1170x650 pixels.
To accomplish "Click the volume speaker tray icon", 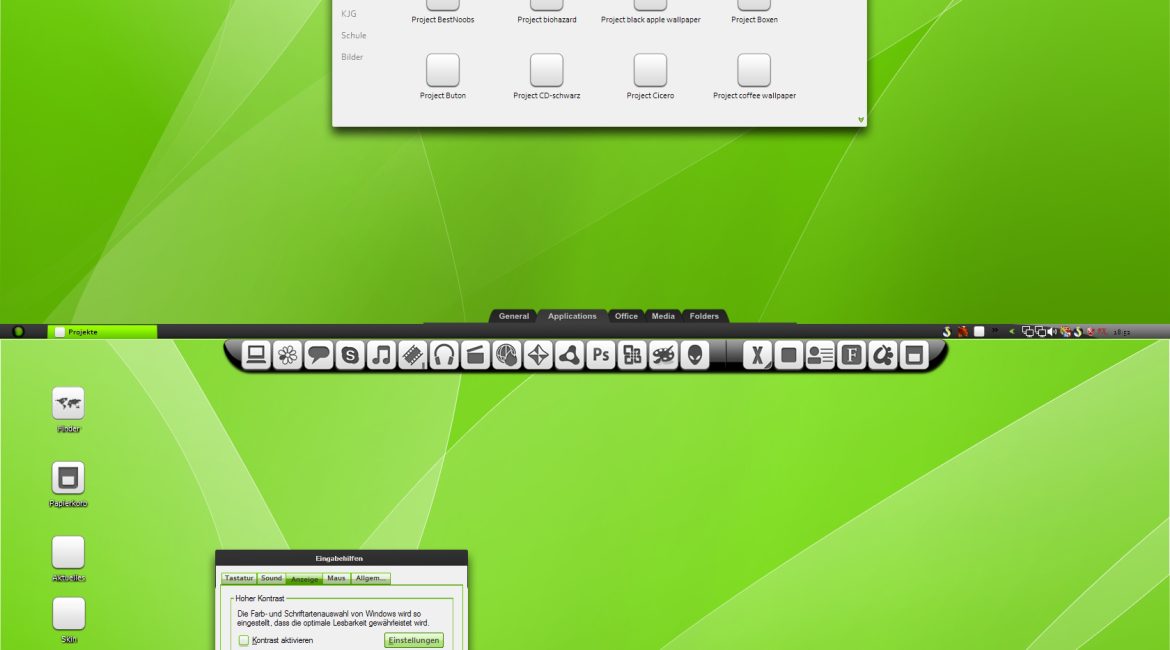I will tap(1052, 332).
